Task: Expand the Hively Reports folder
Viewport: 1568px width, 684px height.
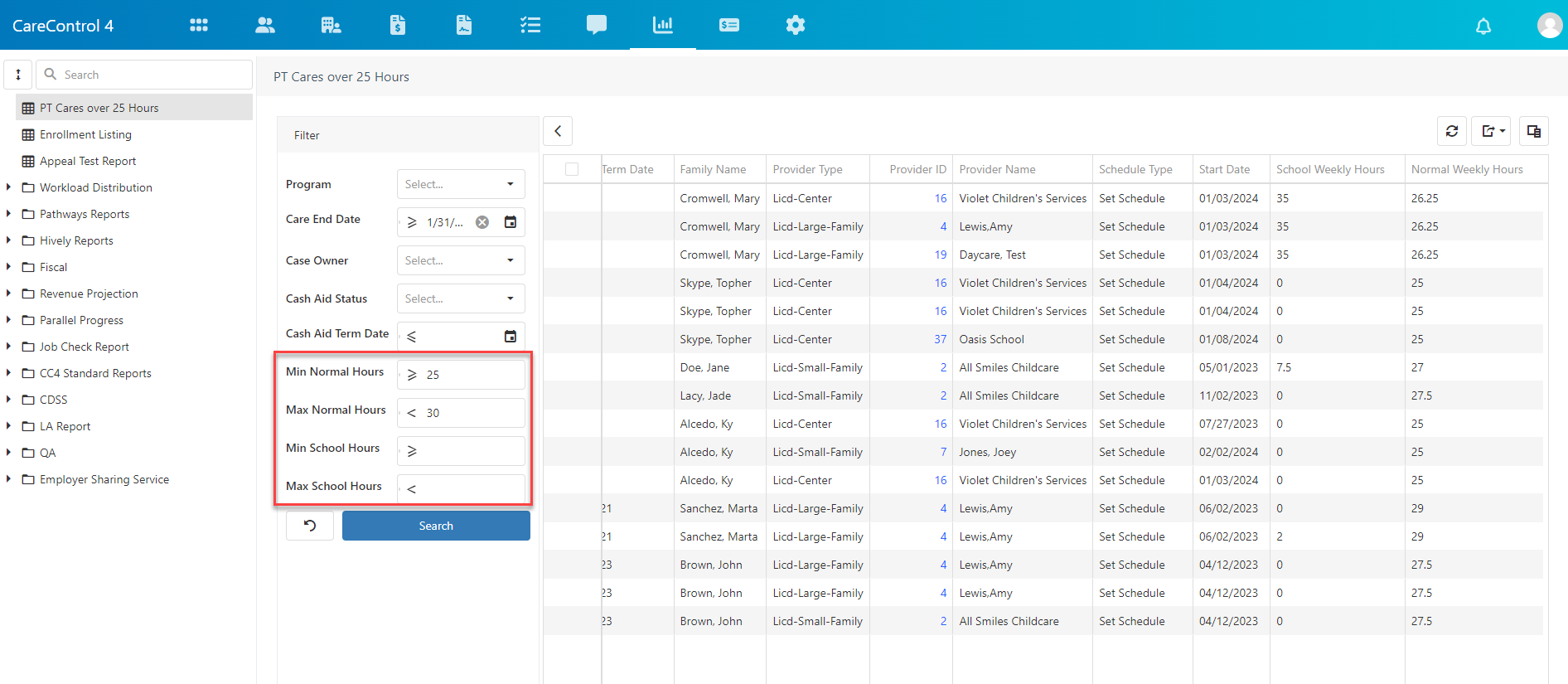Action: tap(8, 240)
